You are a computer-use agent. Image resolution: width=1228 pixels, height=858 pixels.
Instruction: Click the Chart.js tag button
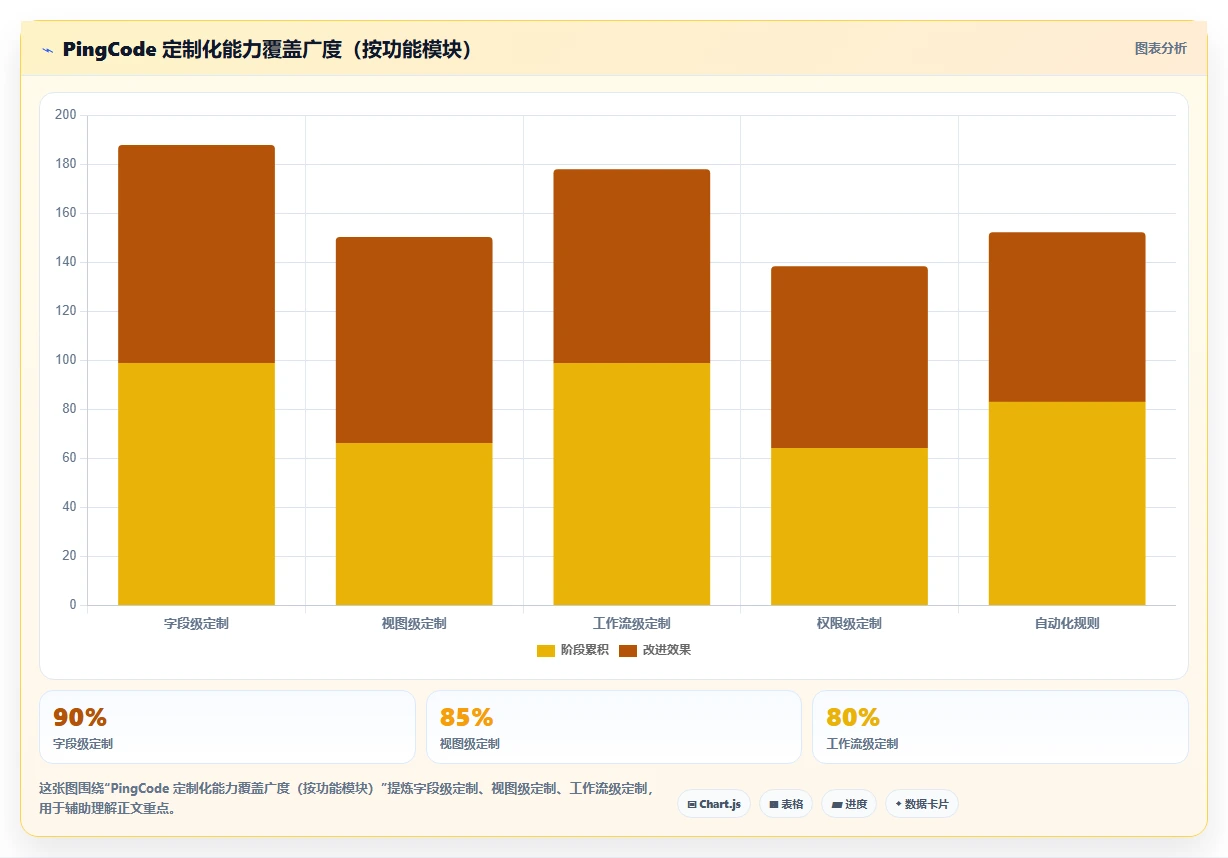[x=714, y=804]
